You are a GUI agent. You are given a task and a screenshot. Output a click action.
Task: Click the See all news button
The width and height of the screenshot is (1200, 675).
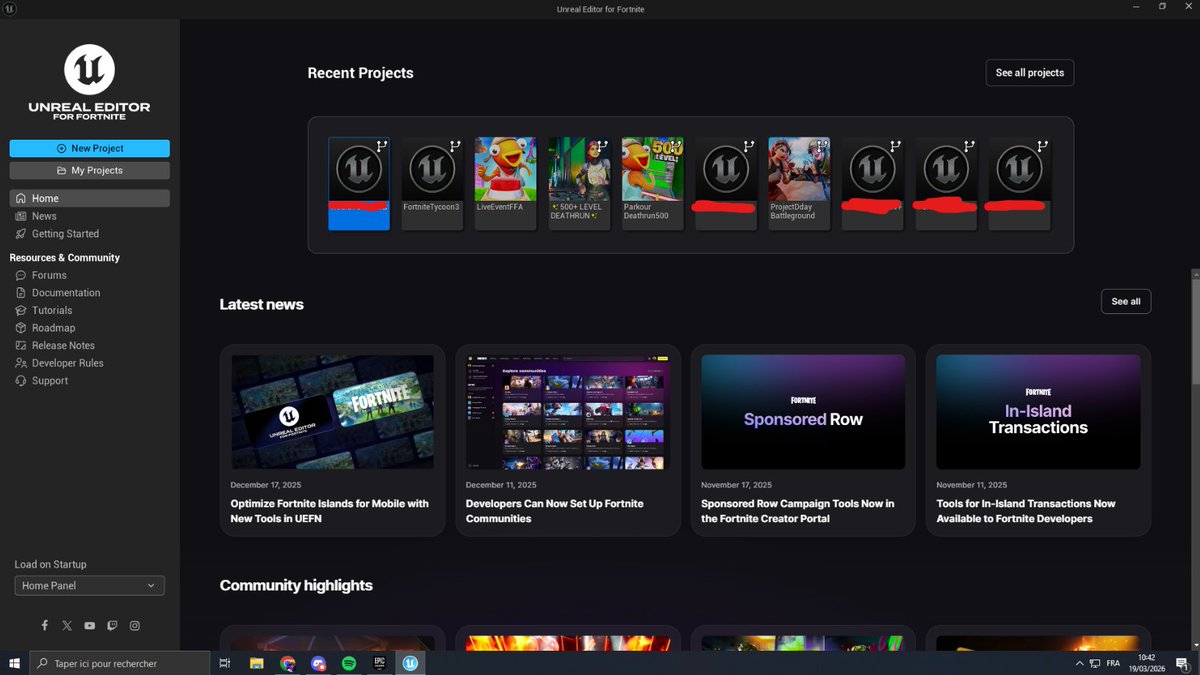tap(1126, 301)
